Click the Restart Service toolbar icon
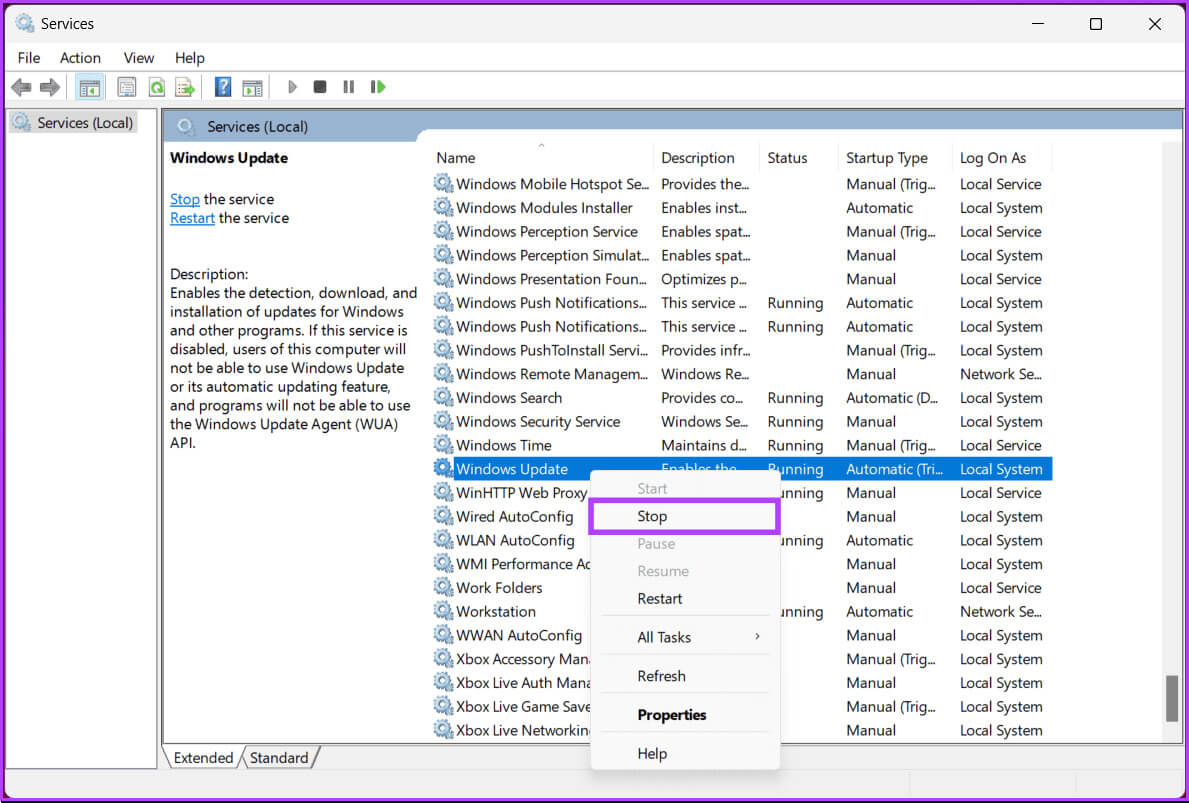Screen dimensions: 1189x803 (378, 87)
